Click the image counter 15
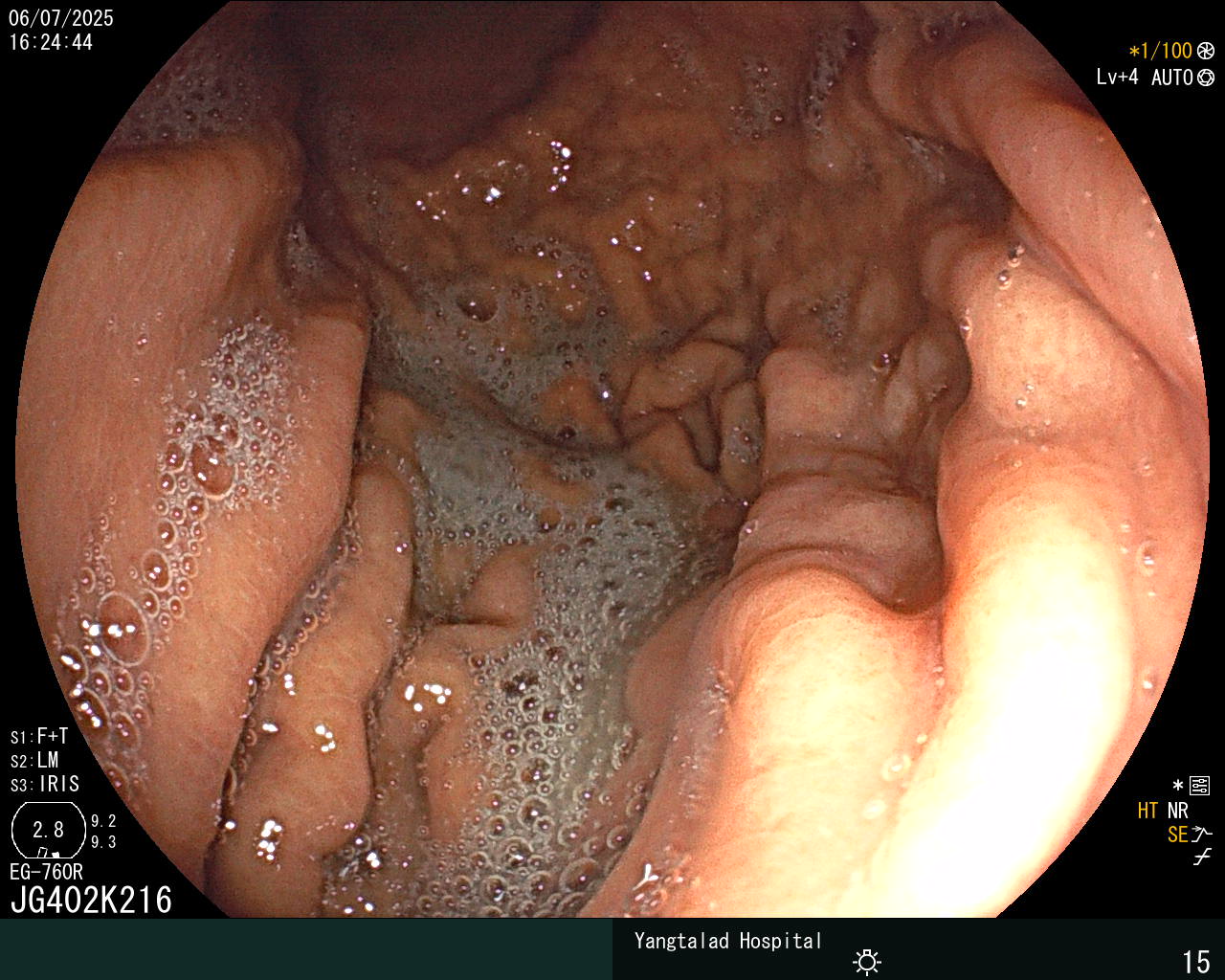This screenshot has height=980, width=1225. [x=1196, y=962]
